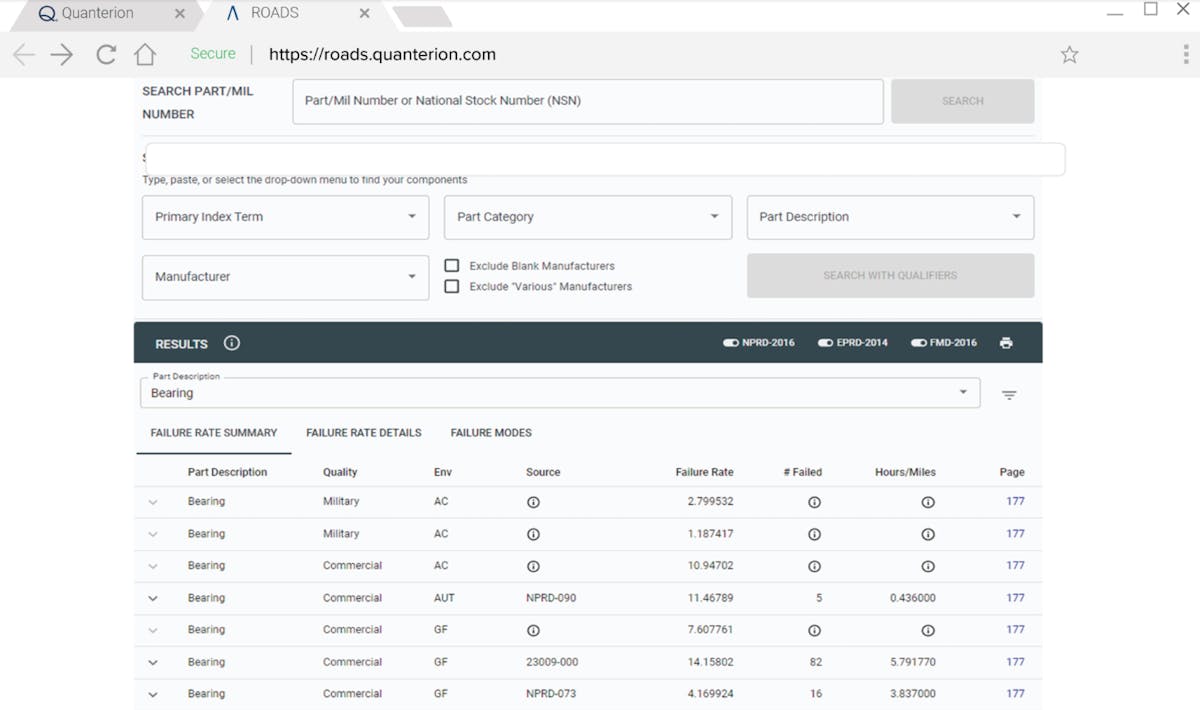Click the info icon next to RESULTS
Screen dimensions: 1200x710
[231, 342]
